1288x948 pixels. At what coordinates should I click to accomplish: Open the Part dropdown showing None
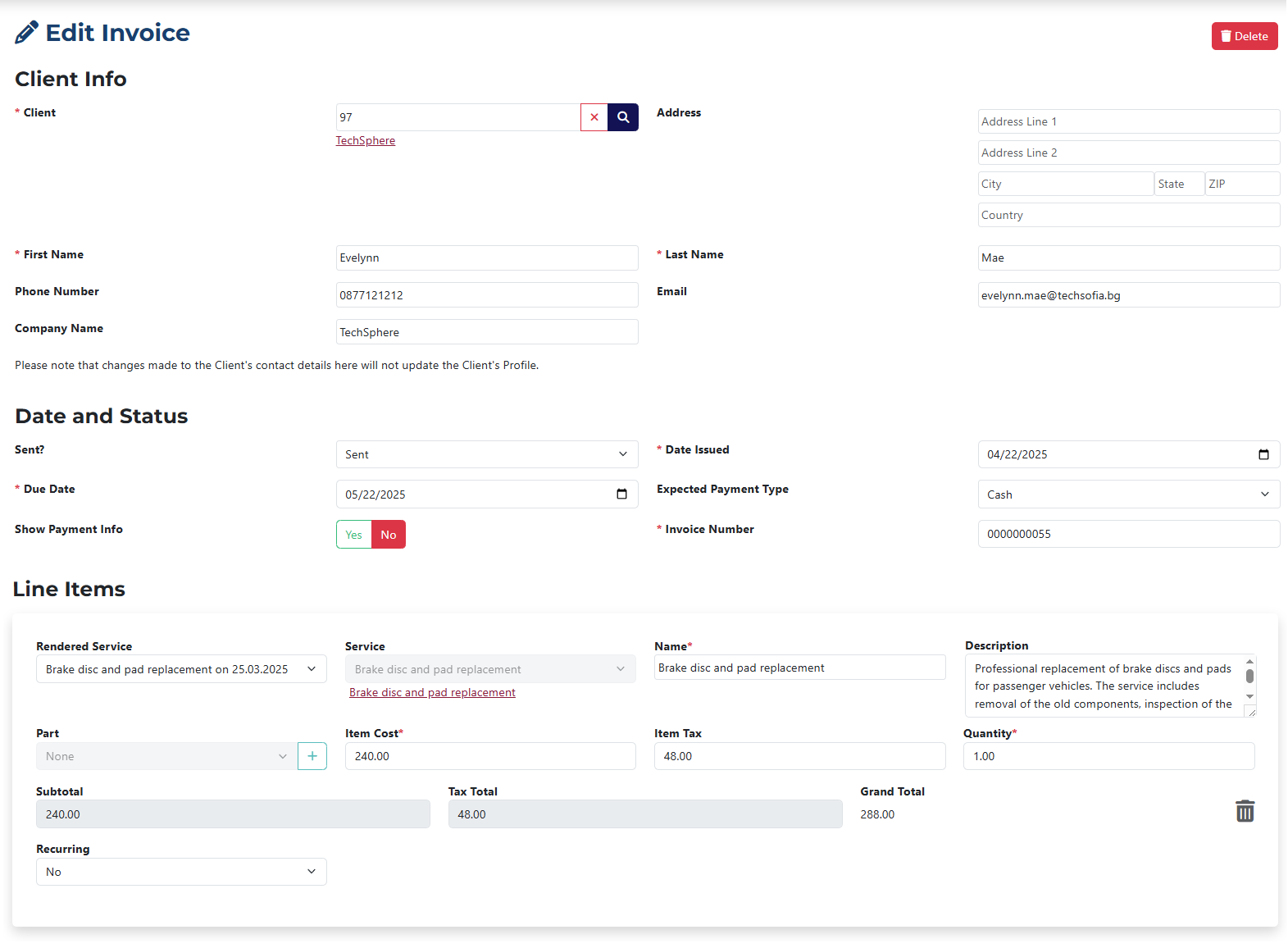point(167,756)
